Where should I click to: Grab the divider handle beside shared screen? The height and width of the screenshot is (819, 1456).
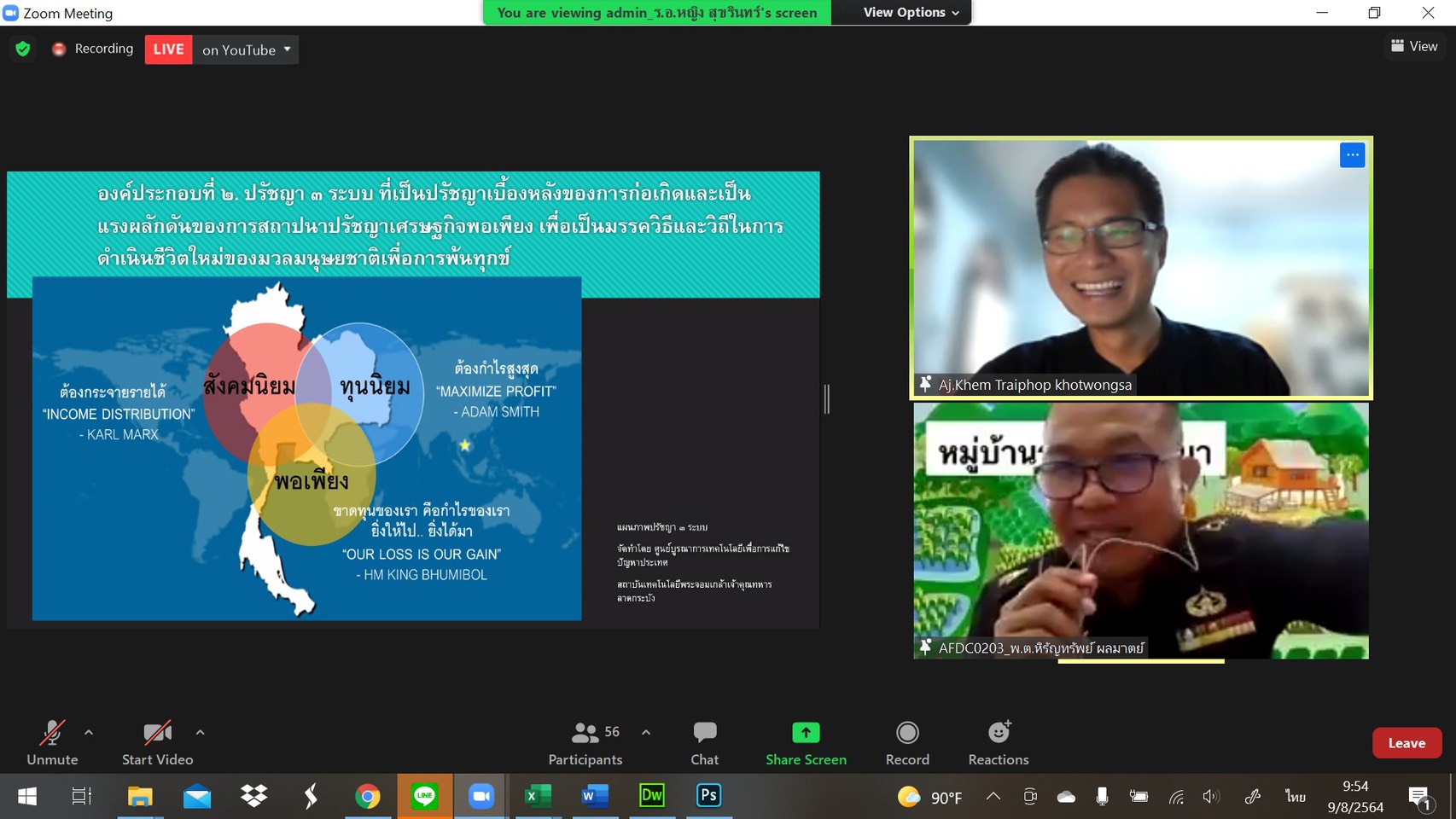point(826,398)
